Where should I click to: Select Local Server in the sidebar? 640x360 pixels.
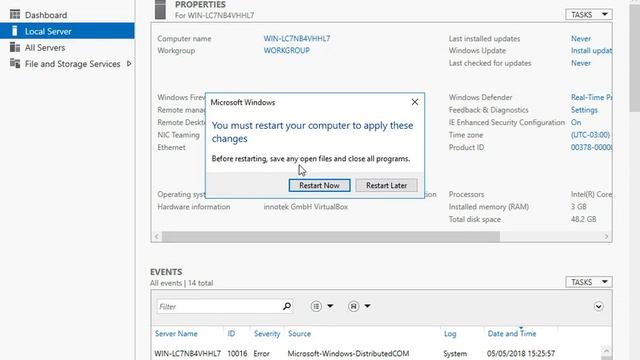pos(67,31)
